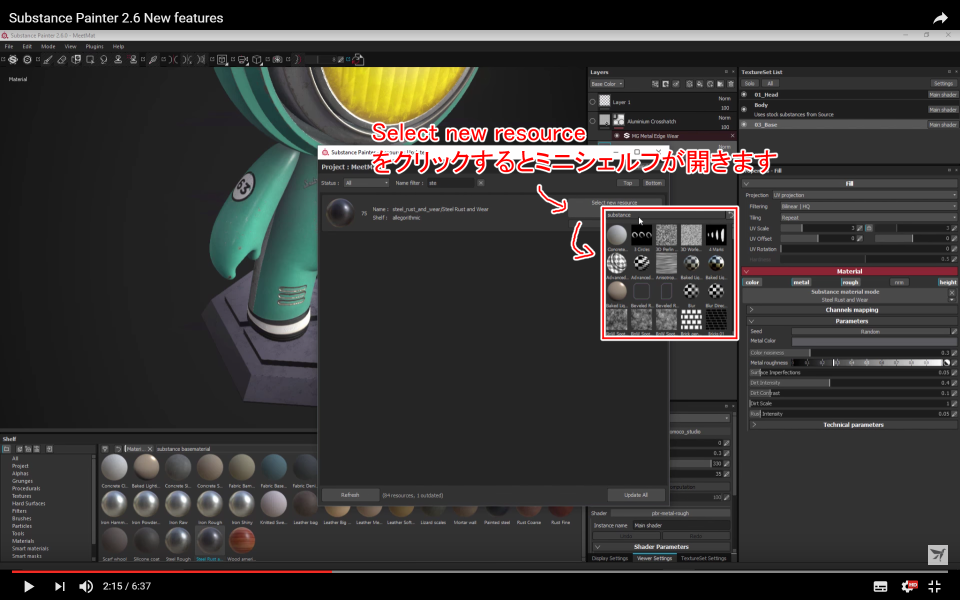Toggle visibility of 01_Head texture set
This screenshot has width=960, height=600.
[744, 95]
